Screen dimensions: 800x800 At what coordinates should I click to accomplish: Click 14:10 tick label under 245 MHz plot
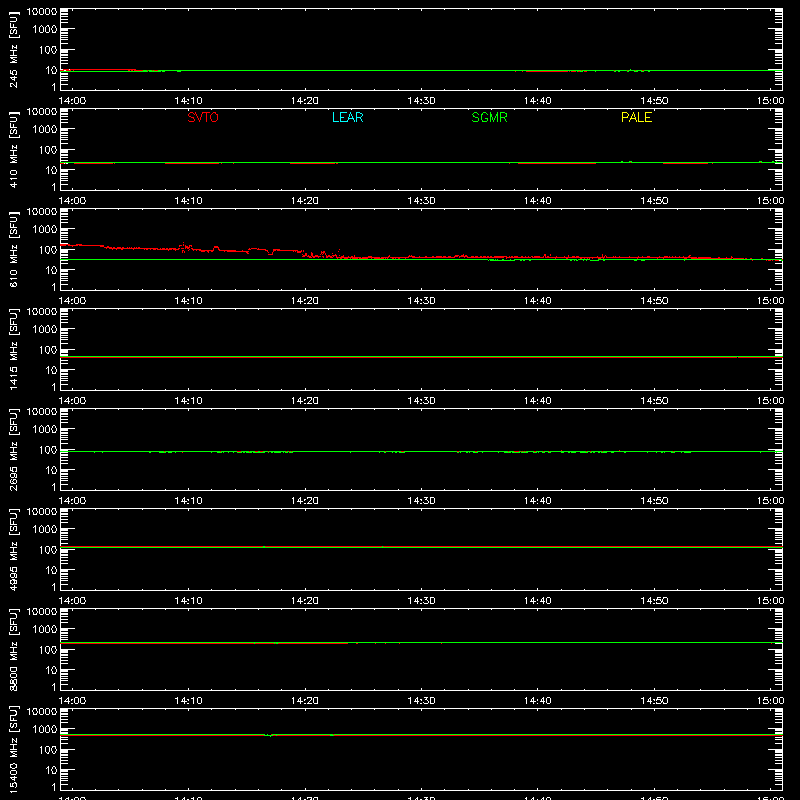[188, 101]
